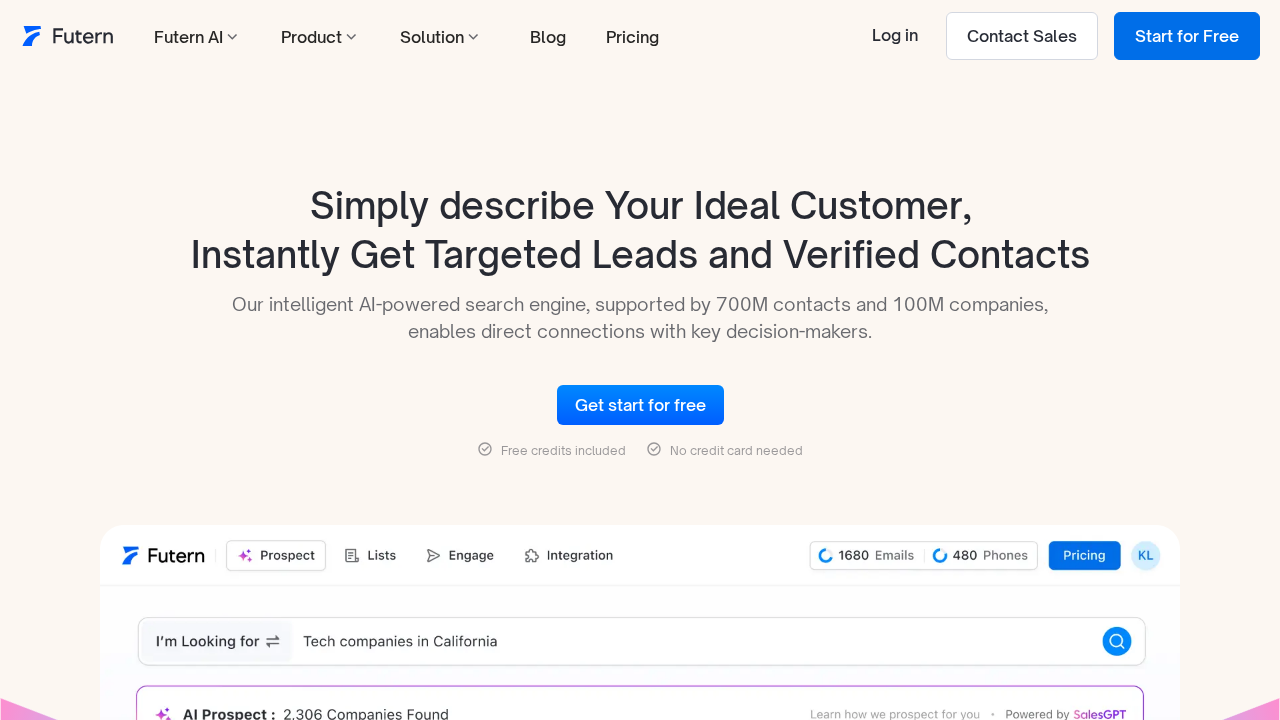Viewport: 1280px width, 720px height.
Task: Open the Blog page
Action: click(548, 37)
